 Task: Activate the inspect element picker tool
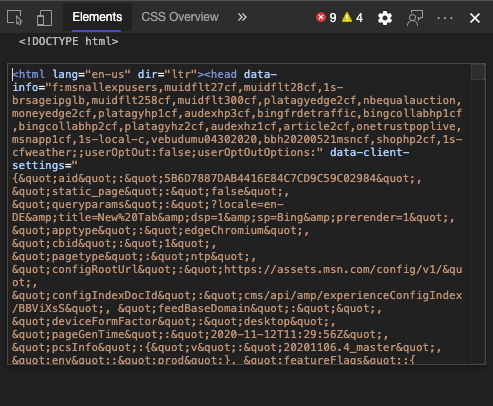(14, 17)
